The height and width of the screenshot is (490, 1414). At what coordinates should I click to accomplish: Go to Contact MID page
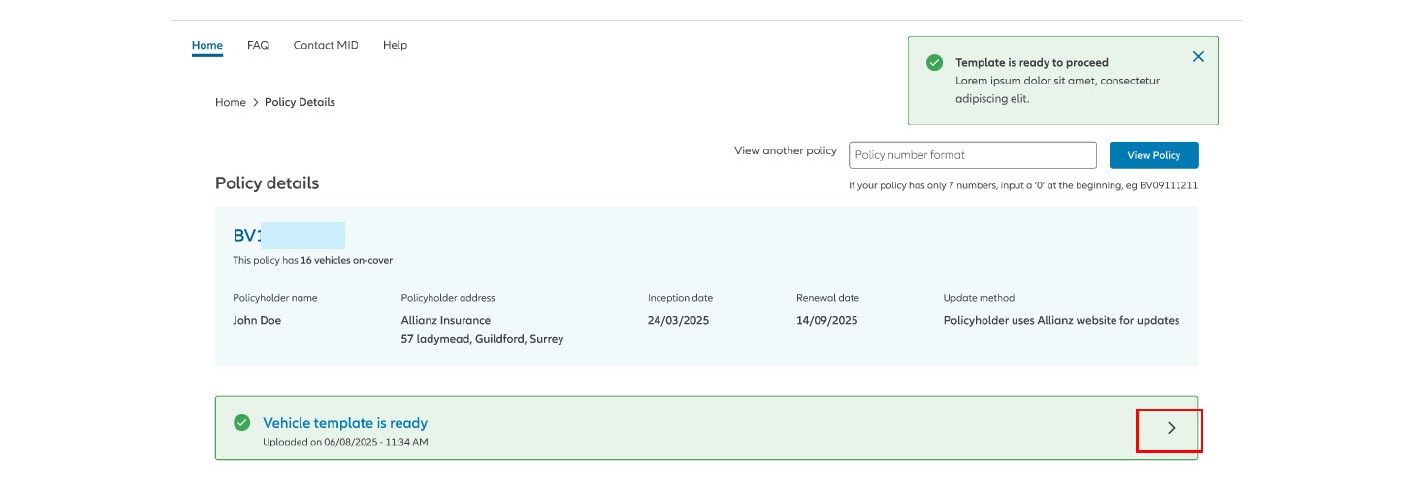tap(326, 45)
